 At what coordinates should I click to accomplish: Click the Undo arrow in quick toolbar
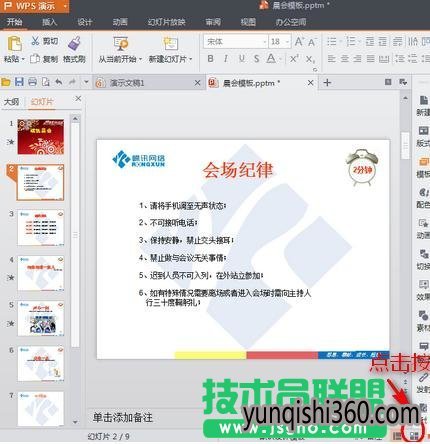[x=59, y=82]
